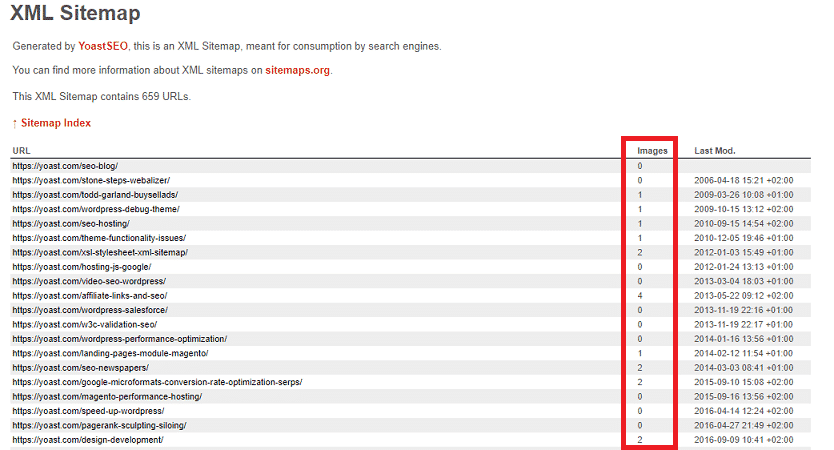Open the hosting-js-google URL
The width and height of the screenshot is (834, 450).
click(x=81, y=266)
